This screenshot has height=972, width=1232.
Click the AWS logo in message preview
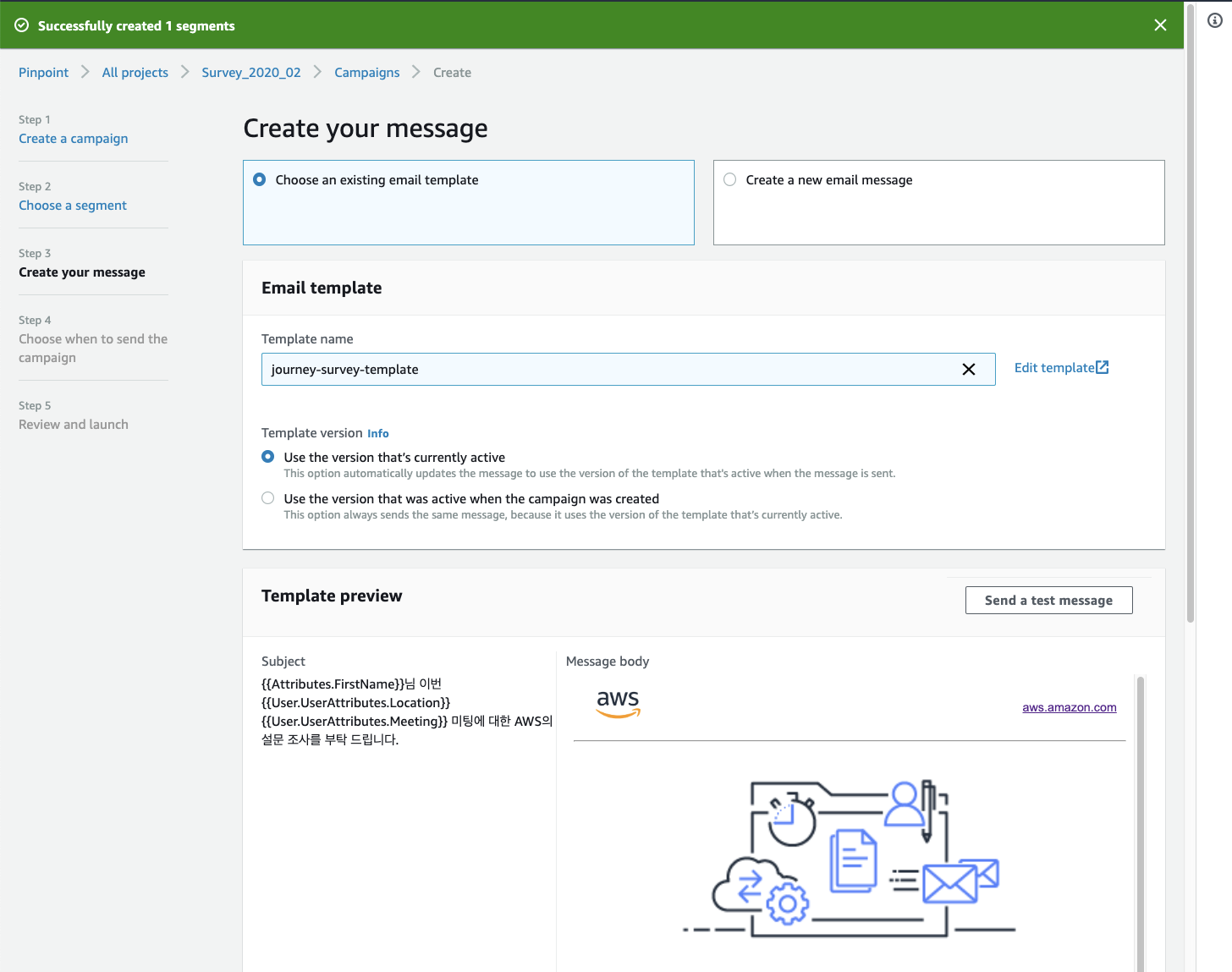[618, 704]
